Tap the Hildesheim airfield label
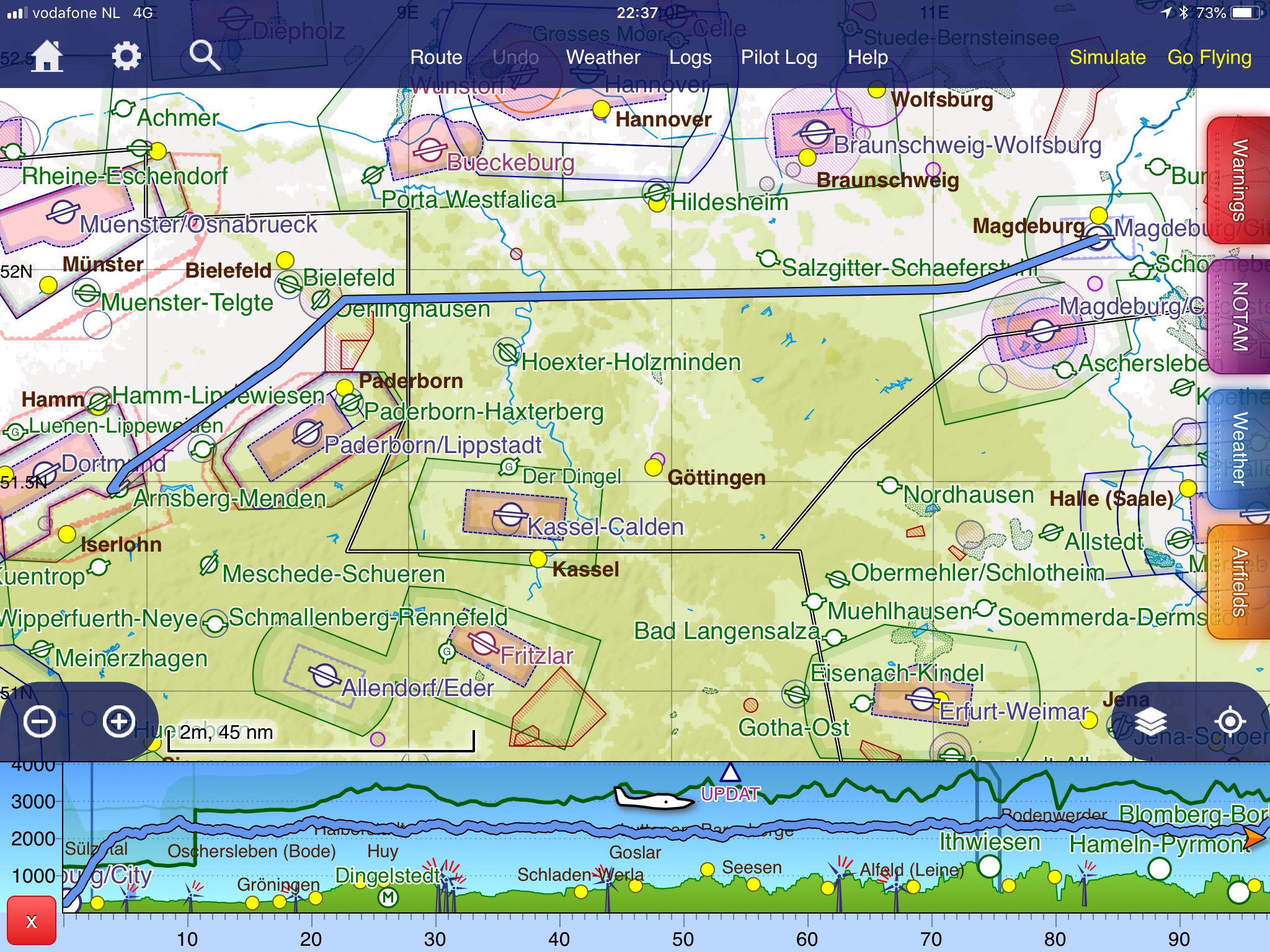The height and width of the screenshot is (952, 1270). click(729, 202)
